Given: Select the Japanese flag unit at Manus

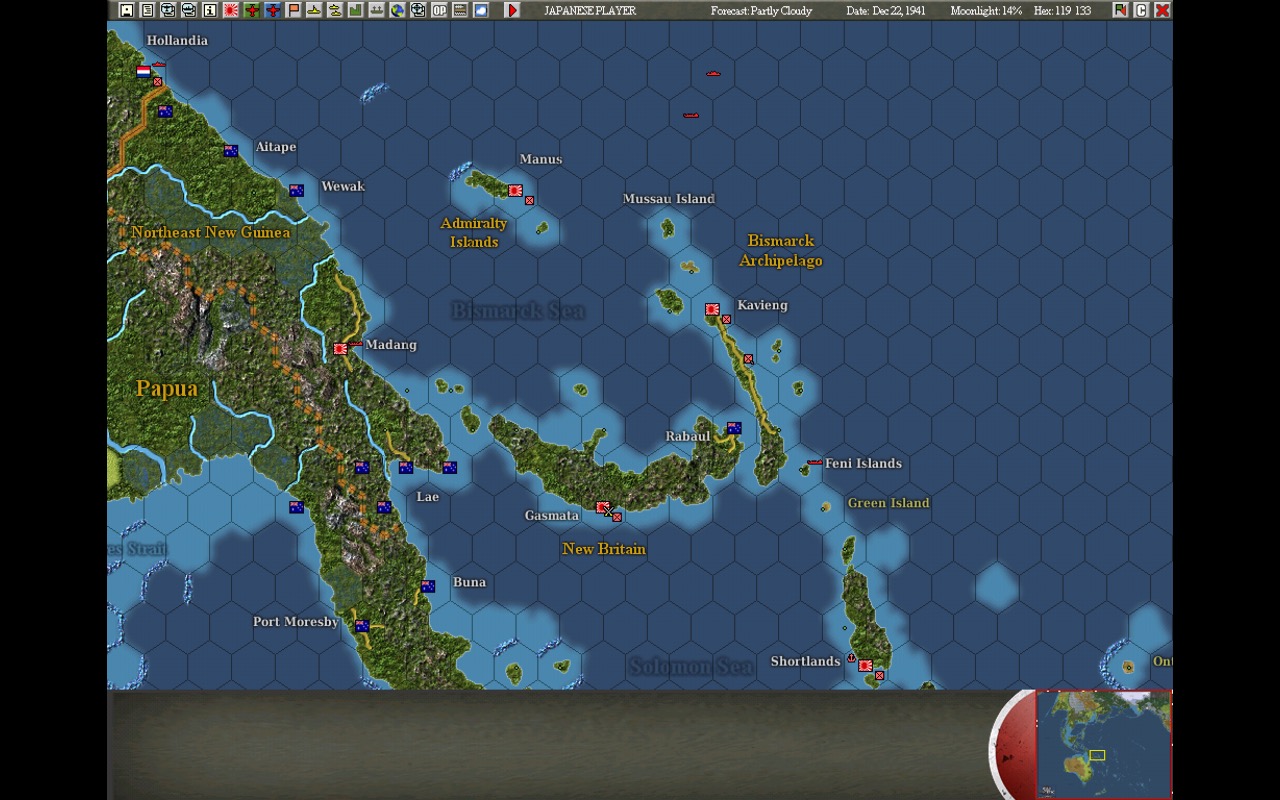Looking at the screenshot, I should pos(515,190).
